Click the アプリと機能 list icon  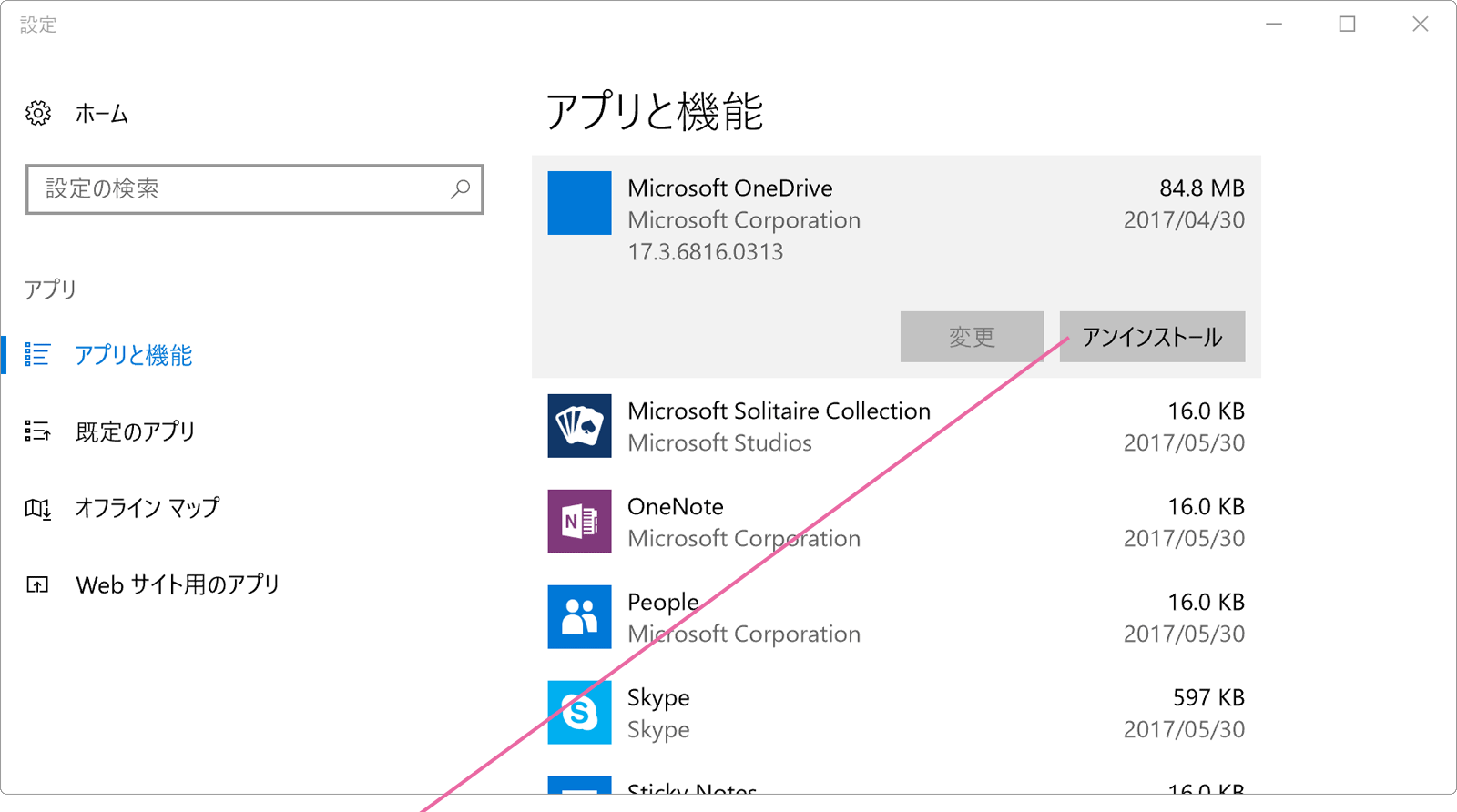click(37, 354)
